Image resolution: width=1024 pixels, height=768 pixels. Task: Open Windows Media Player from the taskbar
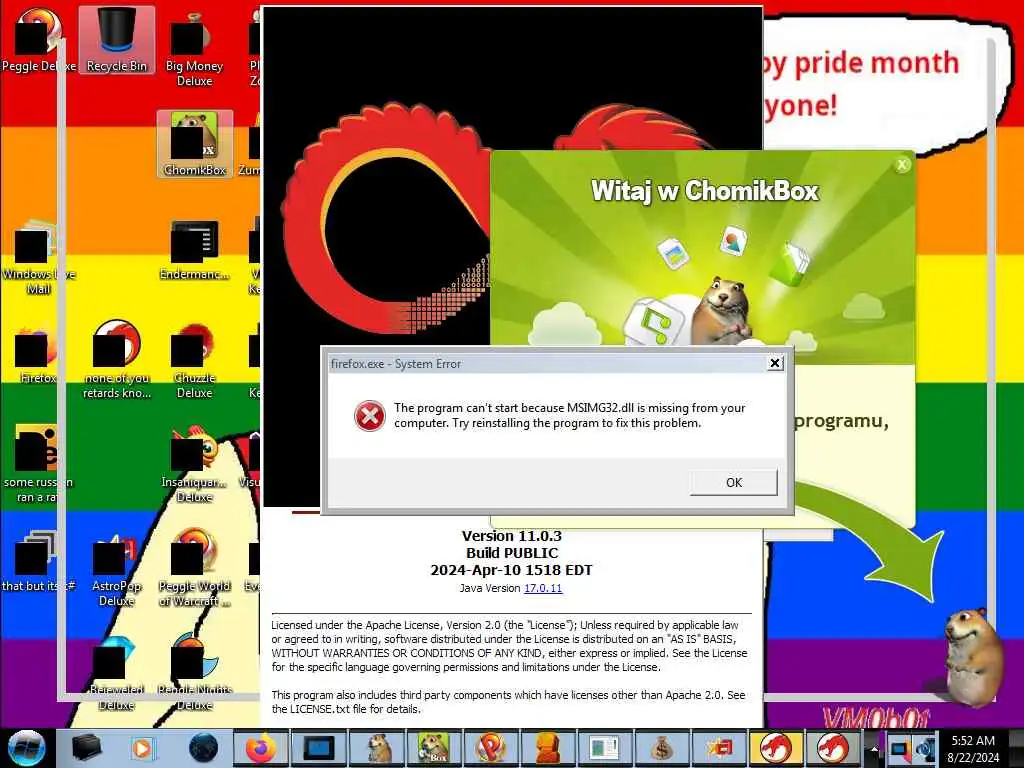pos(142,748)
